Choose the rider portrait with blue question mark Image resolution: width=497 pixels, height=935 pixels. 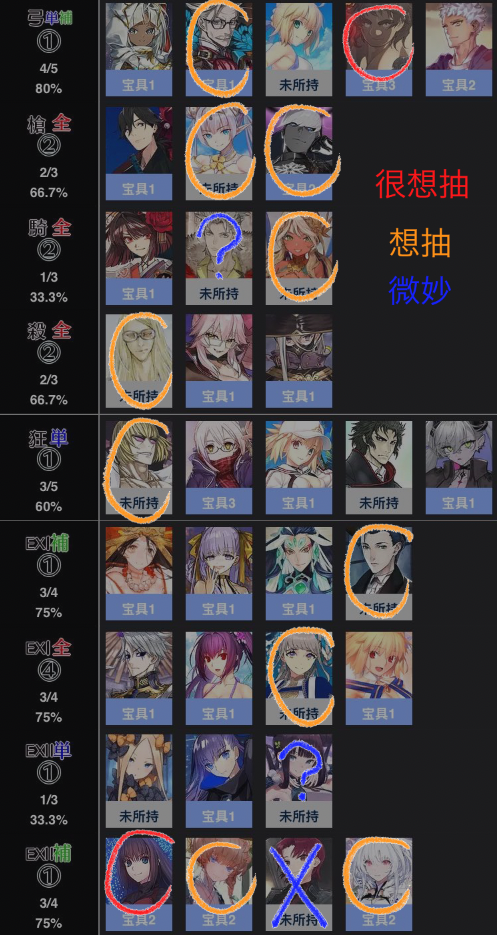(x=219, y=258)
